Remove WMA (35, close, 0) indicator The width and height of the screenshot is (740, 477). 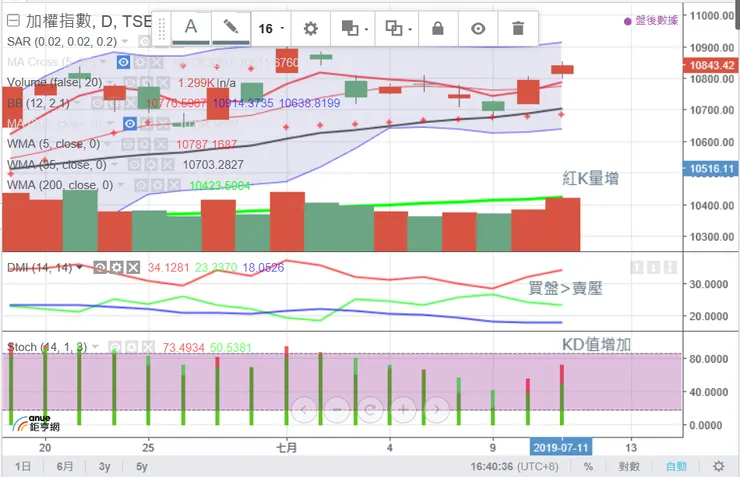click(x=168, y=165)
